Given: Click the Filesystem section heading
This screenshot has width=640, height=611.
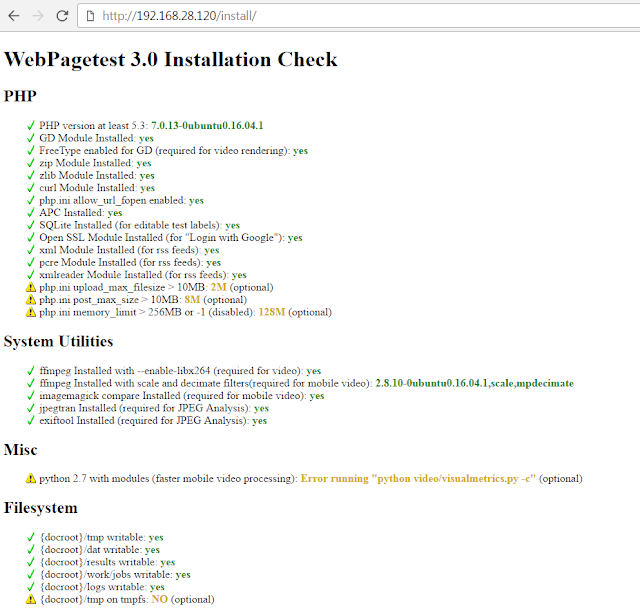Looking at the screenshot, I should point(40,508).
